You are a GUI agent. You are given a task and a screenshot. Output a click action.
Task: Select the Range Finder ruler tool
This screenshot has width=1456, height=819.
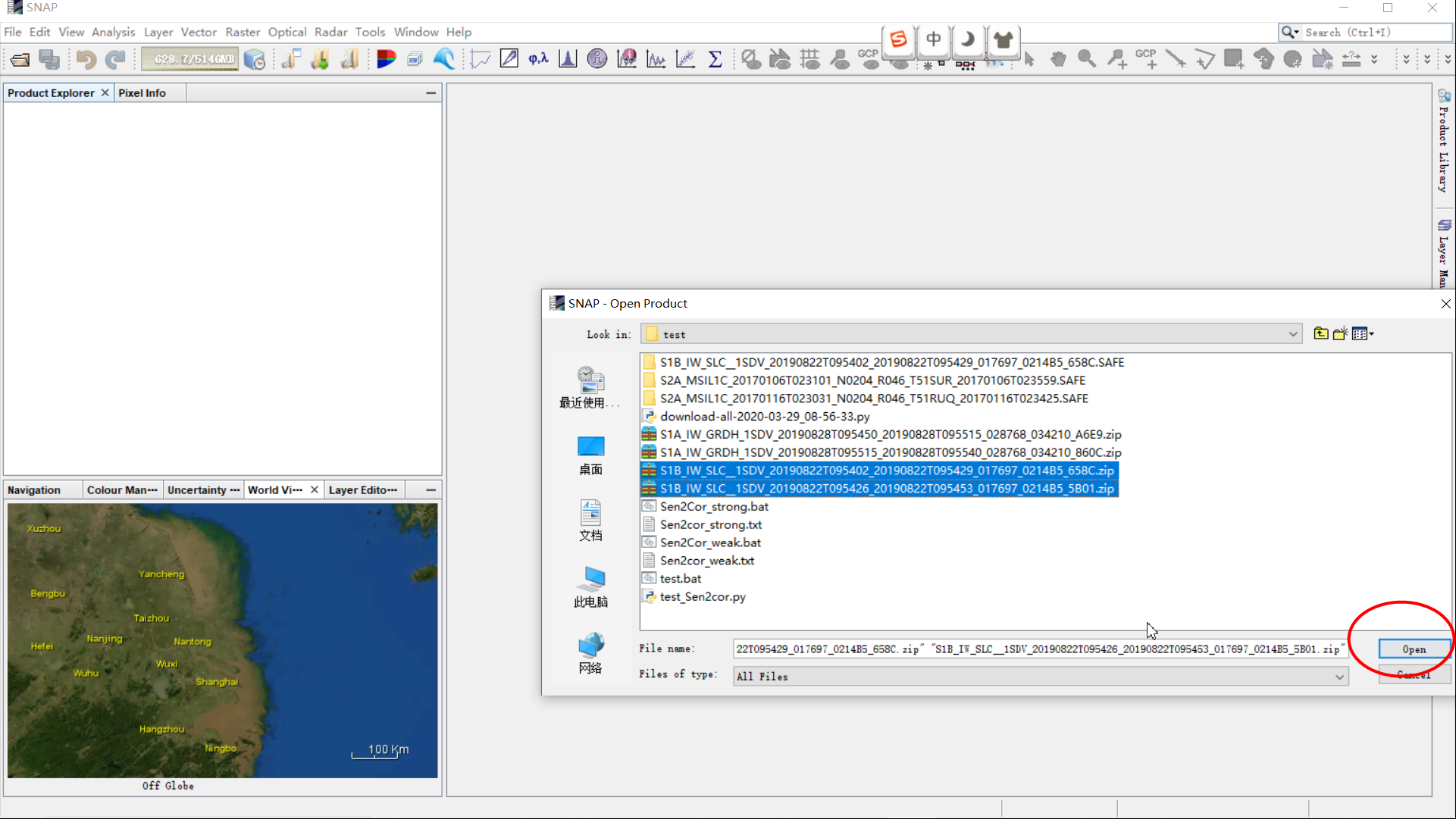(x=1351, y=59)
